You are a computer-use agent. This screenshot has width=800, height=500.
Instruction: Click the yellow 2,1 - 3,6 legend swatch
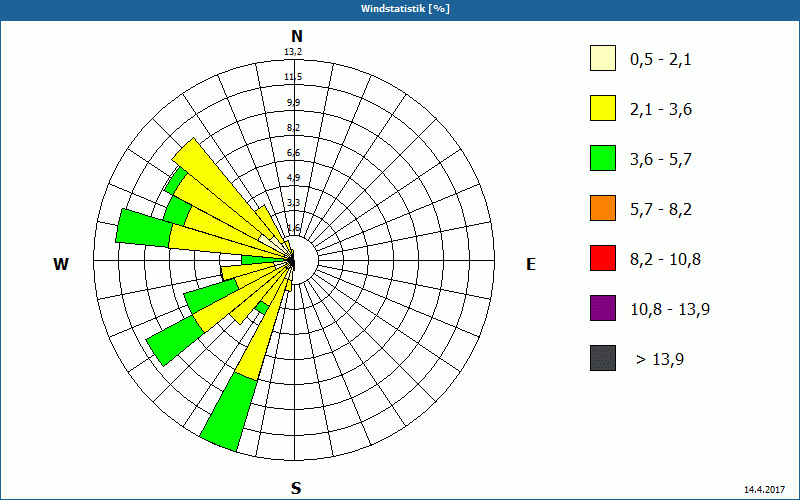603,108
